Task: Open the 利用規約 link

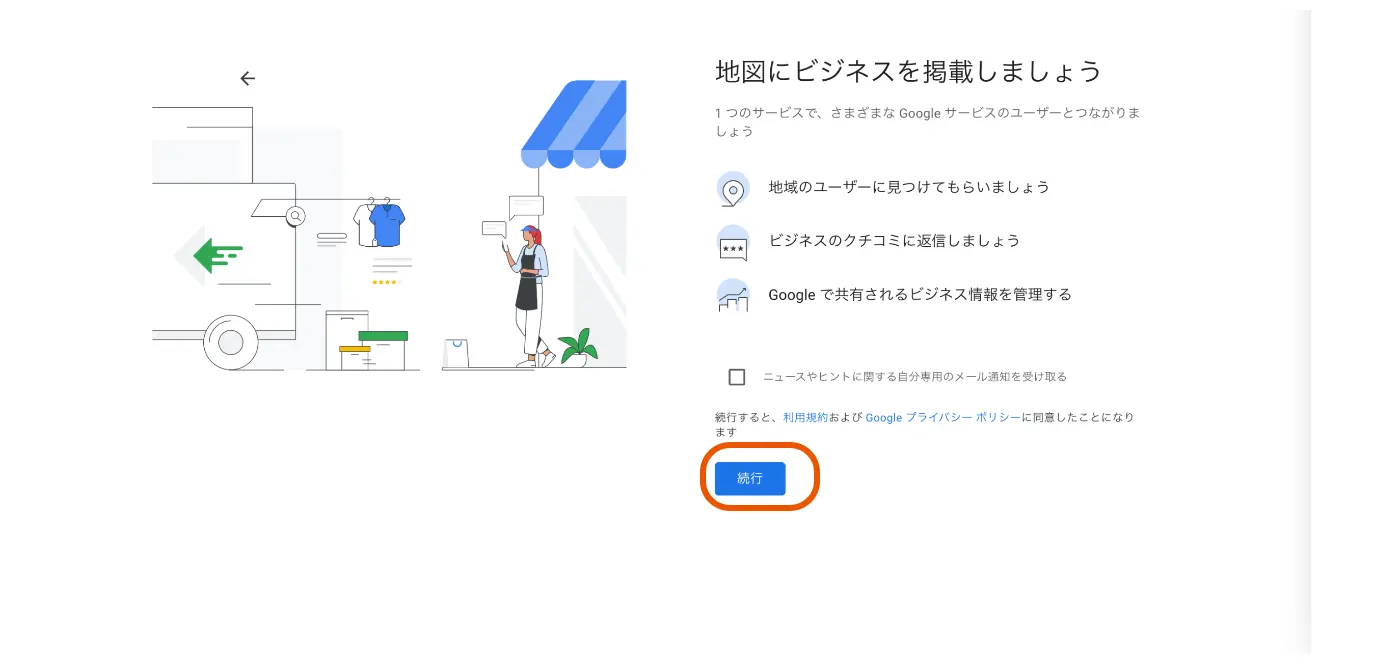Action: tap(805, 417)
